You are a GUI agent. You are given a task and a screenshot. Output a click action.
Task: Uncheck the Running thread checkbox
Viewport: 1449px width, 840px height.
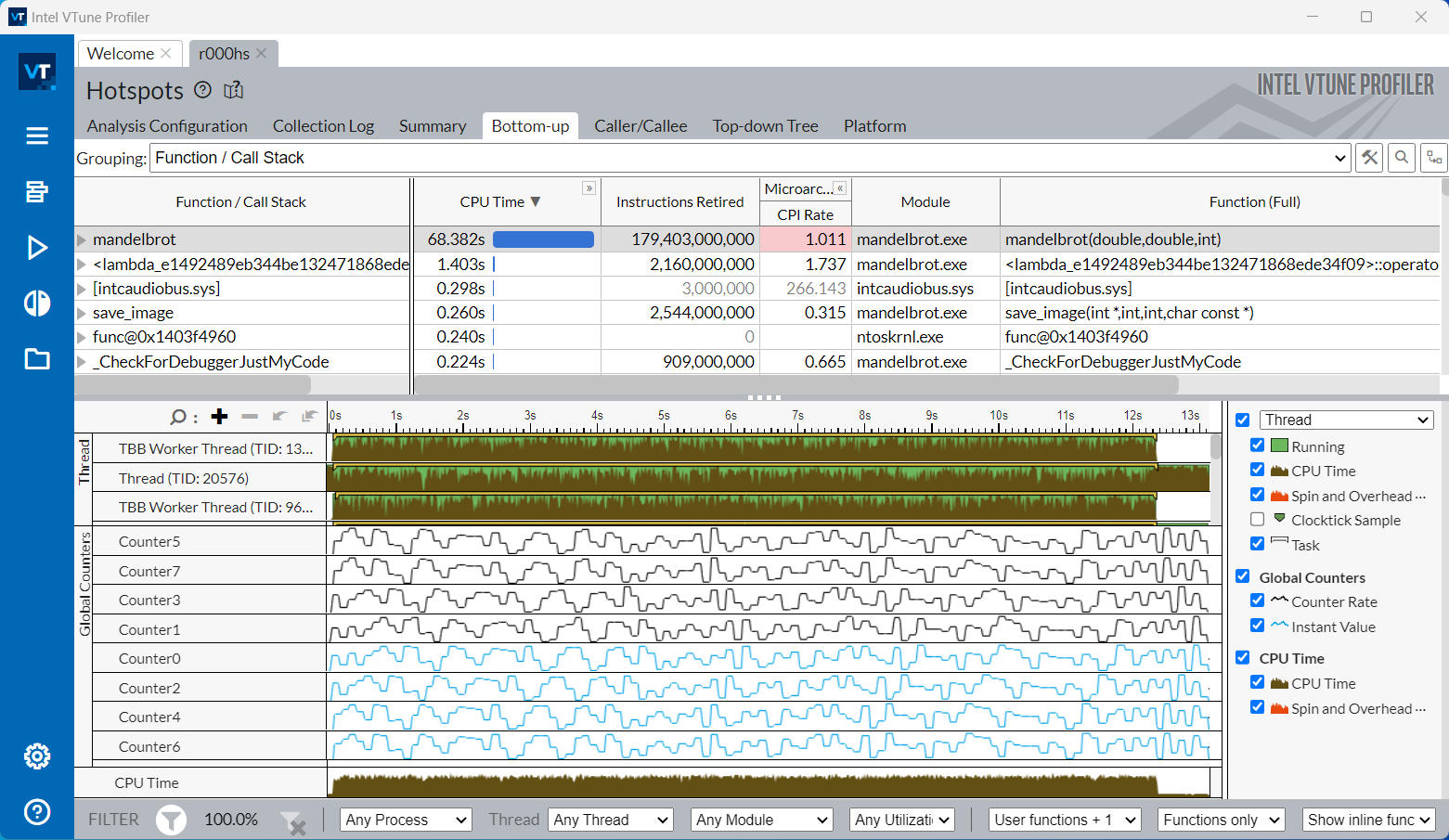[x=1258, y=446]
